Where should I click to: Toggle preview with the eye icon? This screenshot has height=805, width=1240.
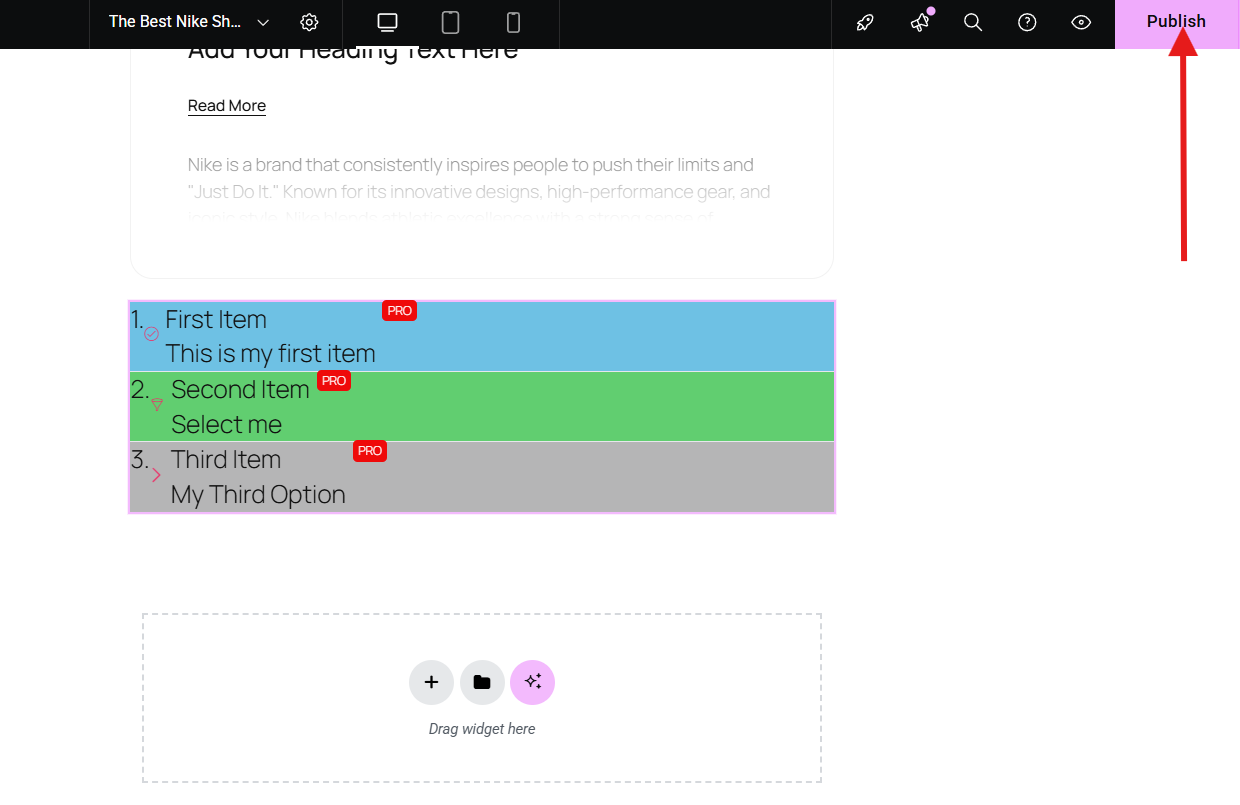1081,22
